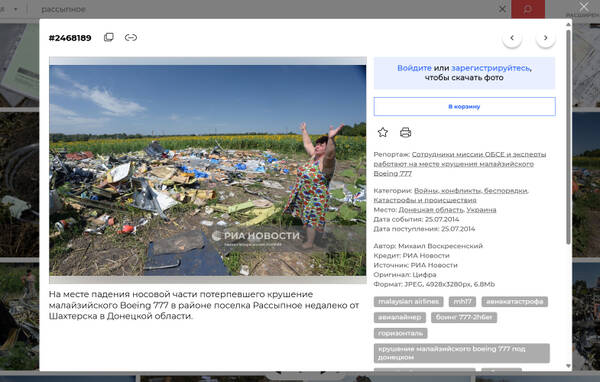Close the photo modal overlay
This screenshot has width=600, height=382.
point(584,7)
